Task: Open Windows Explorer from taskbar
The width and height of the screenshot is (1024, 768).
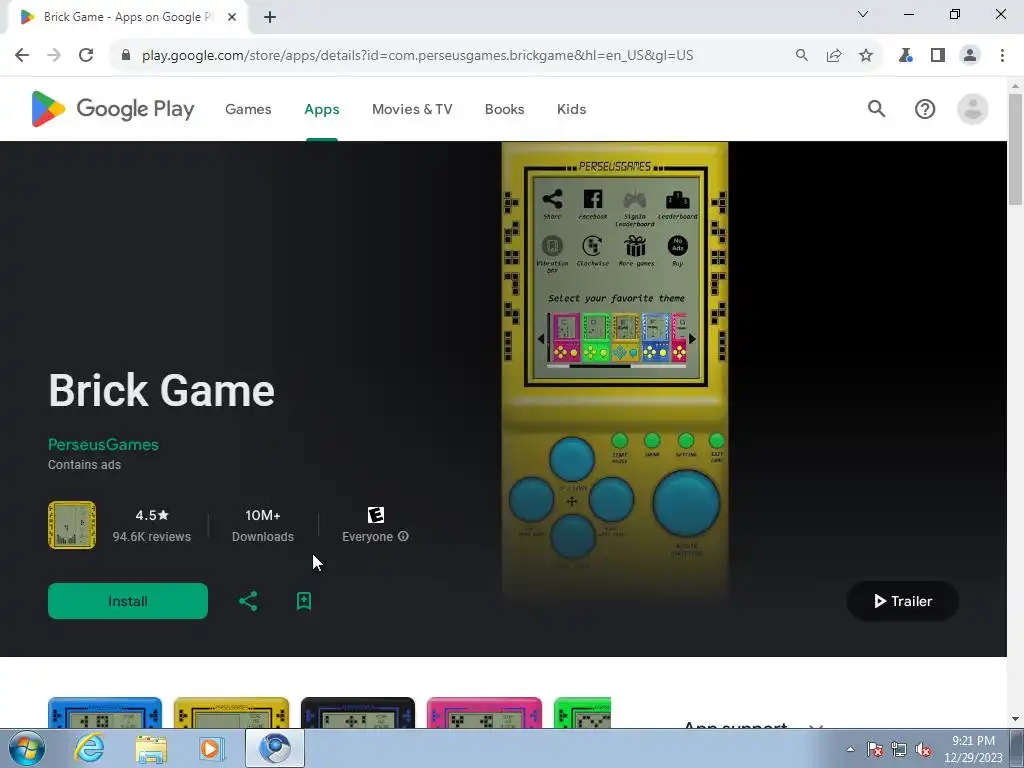Action: click(x=151, y=748)
